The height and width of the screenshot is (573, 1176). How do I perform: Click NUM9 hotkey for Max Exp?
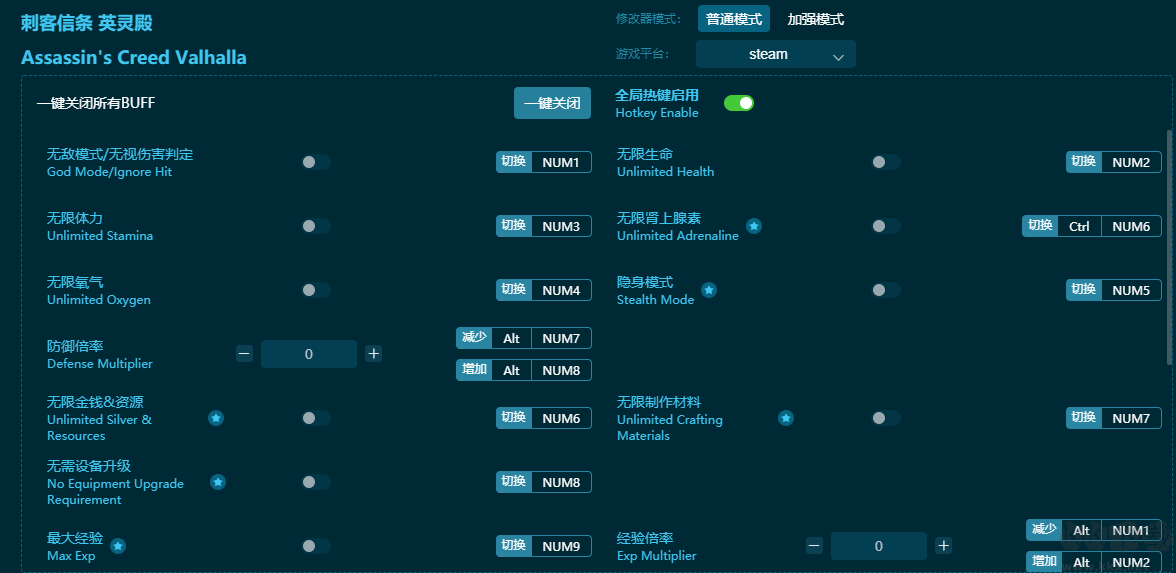pos(561,546)
